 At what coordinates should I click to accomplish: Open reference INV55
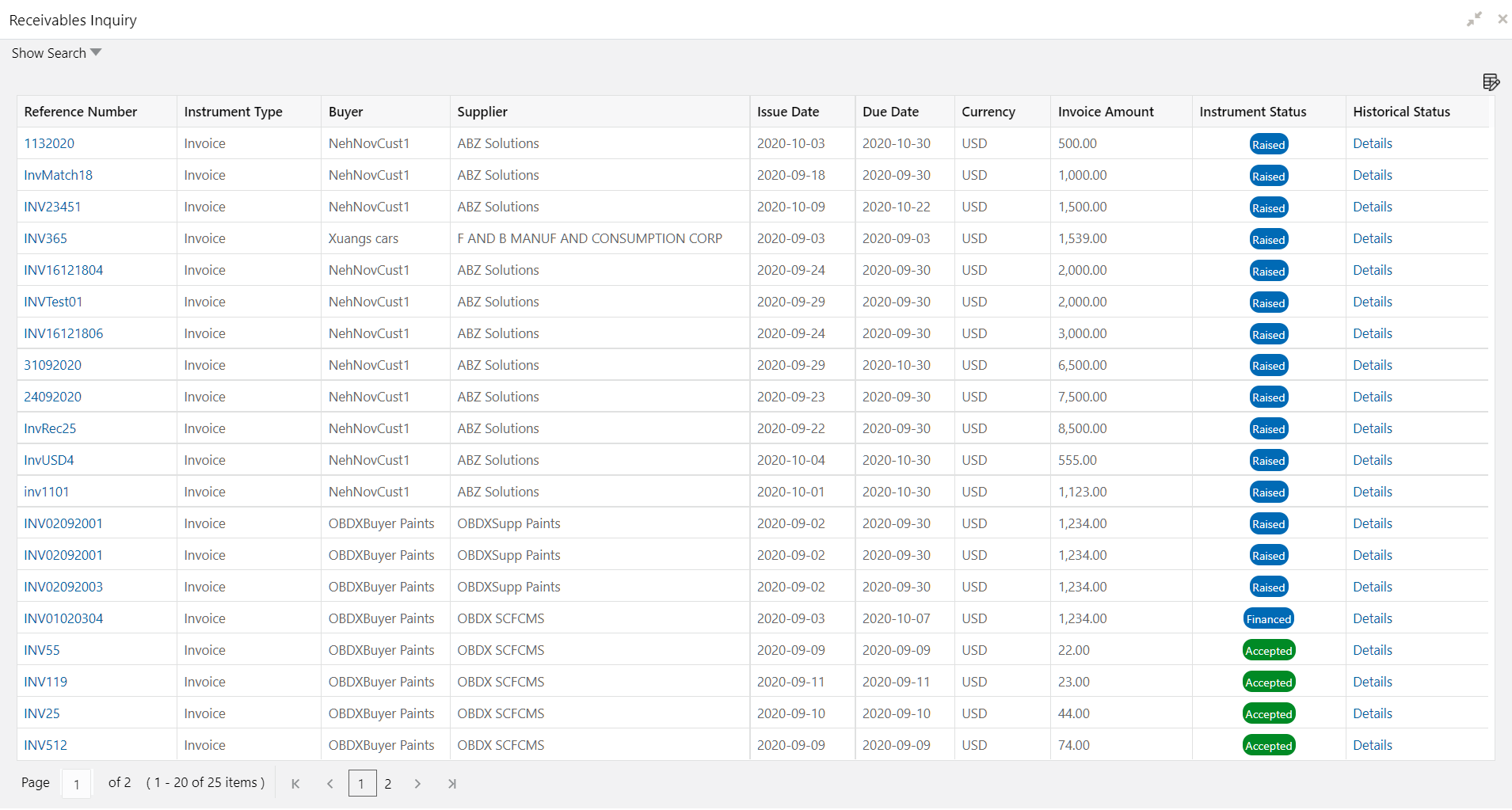pos(41,650)
